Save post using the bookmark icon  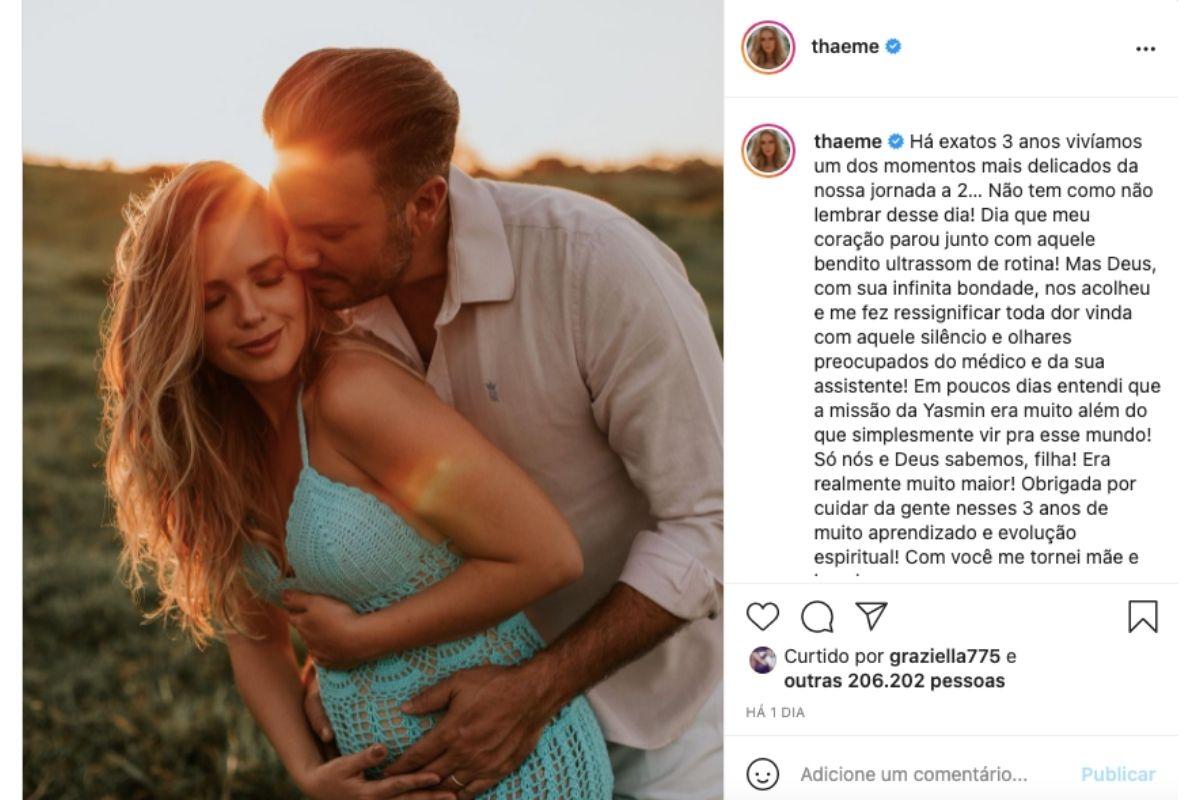click(x=1143, y=616)
